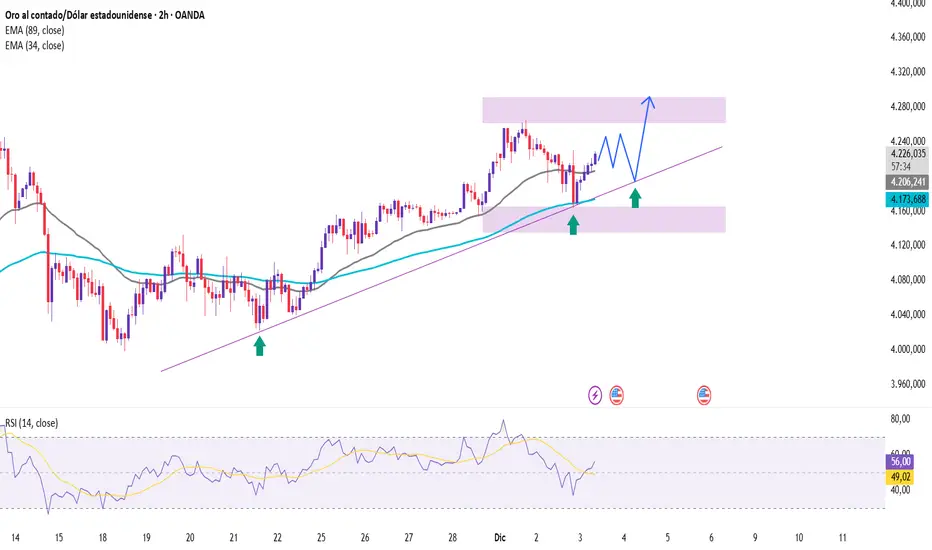This screenshot has height=550, width=932.
Task: Click date label 25 on time axis
Action: tap(321, 538)
